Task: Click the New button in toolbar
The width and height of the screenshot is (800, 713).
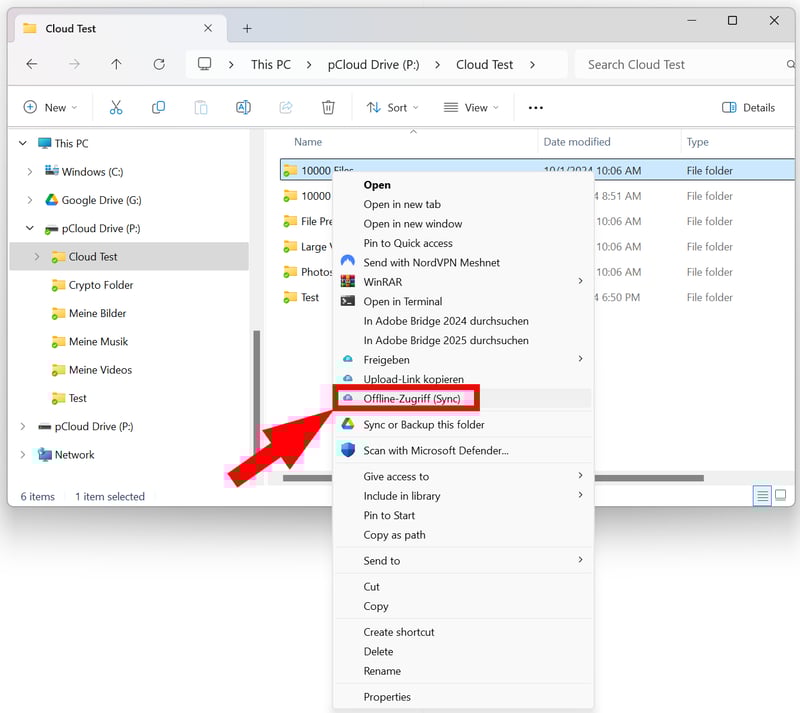Action: (x=46, y=107)
